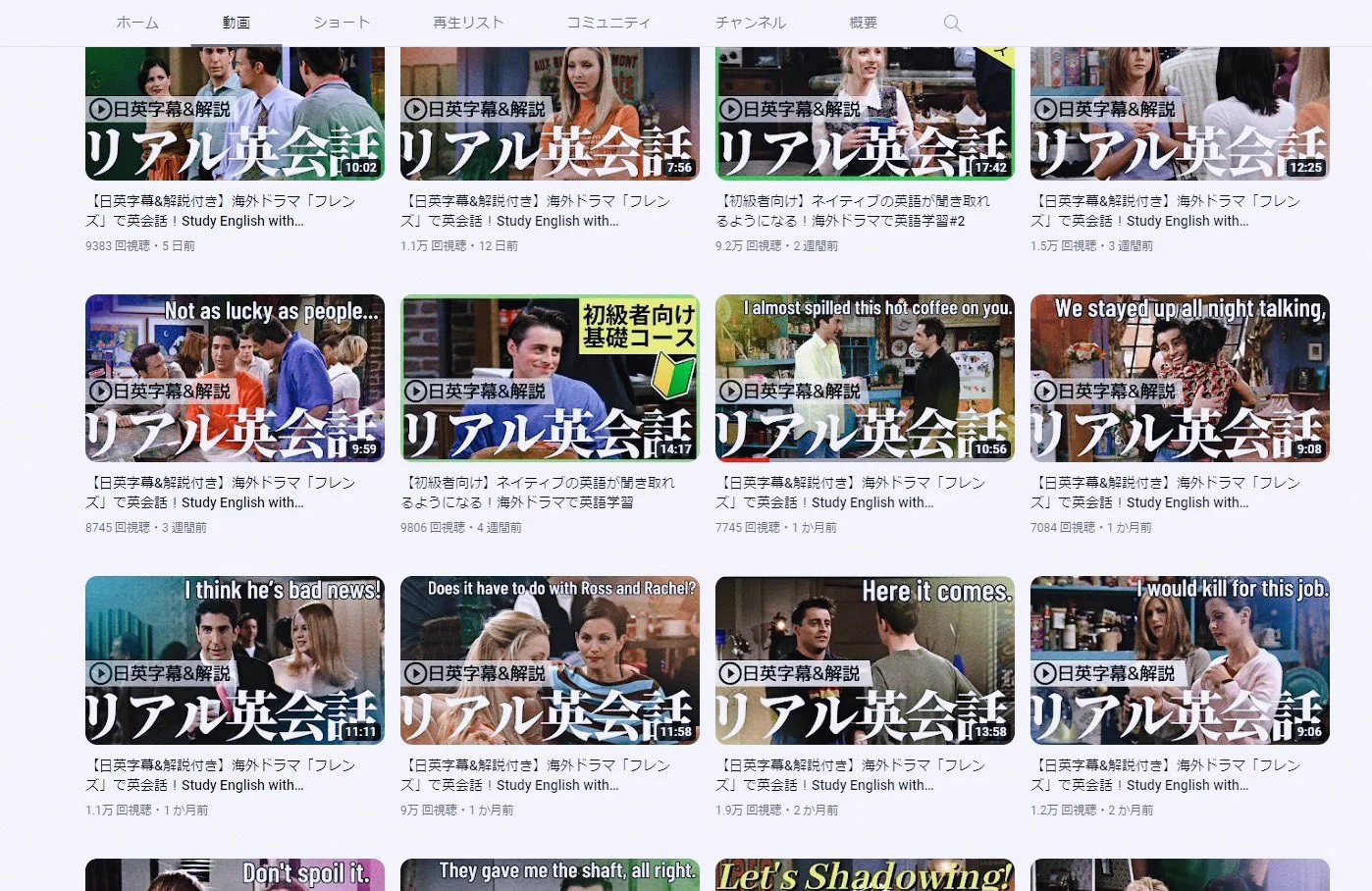Image resolution: width=1372 pixels, height=891 pixels.
Task: Select the 動画 tab
Action: click(x=236, y=23)
